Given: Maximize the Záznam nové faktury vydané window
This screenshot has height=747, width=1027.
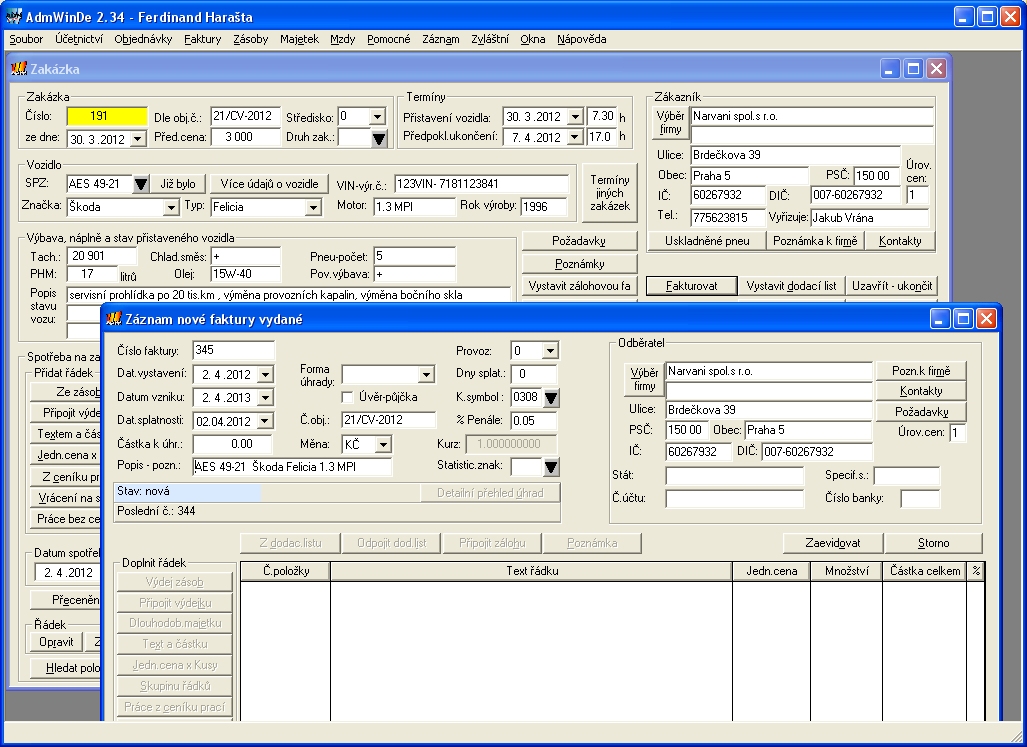Looking at the screenshot, I should tap(963, 319).
